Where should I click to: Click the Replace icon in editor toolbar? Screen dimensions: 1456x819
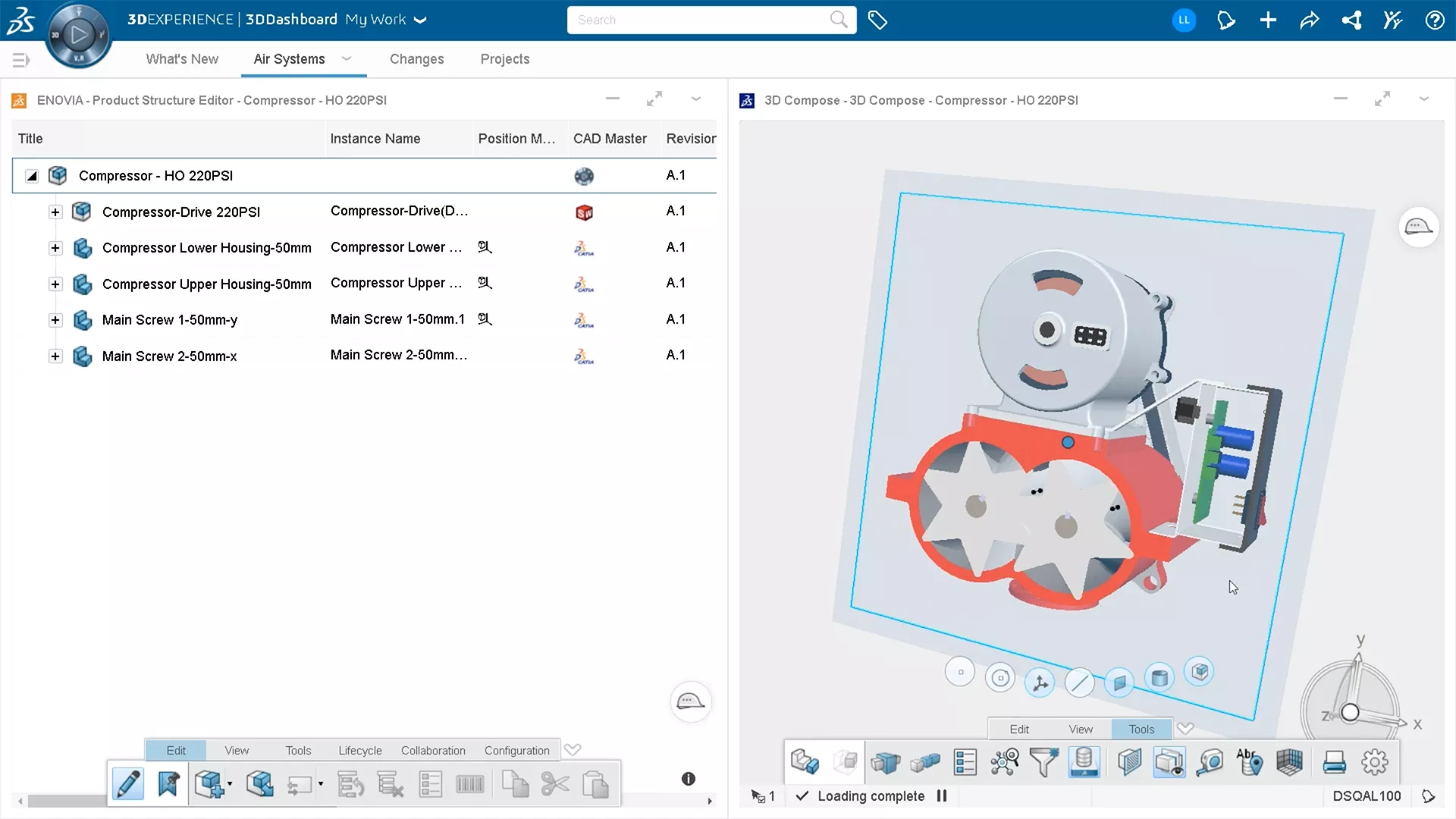click(x=300, y=785)
